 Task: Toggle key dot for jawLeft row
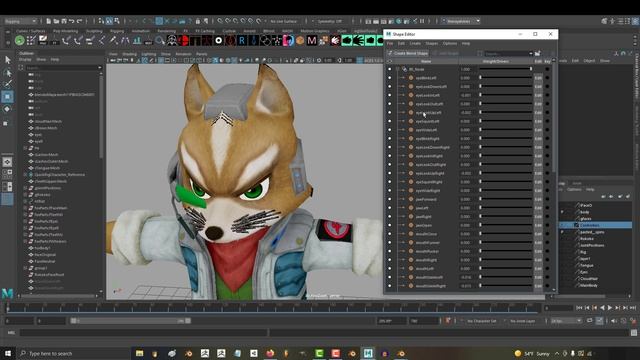coord(547,208)
